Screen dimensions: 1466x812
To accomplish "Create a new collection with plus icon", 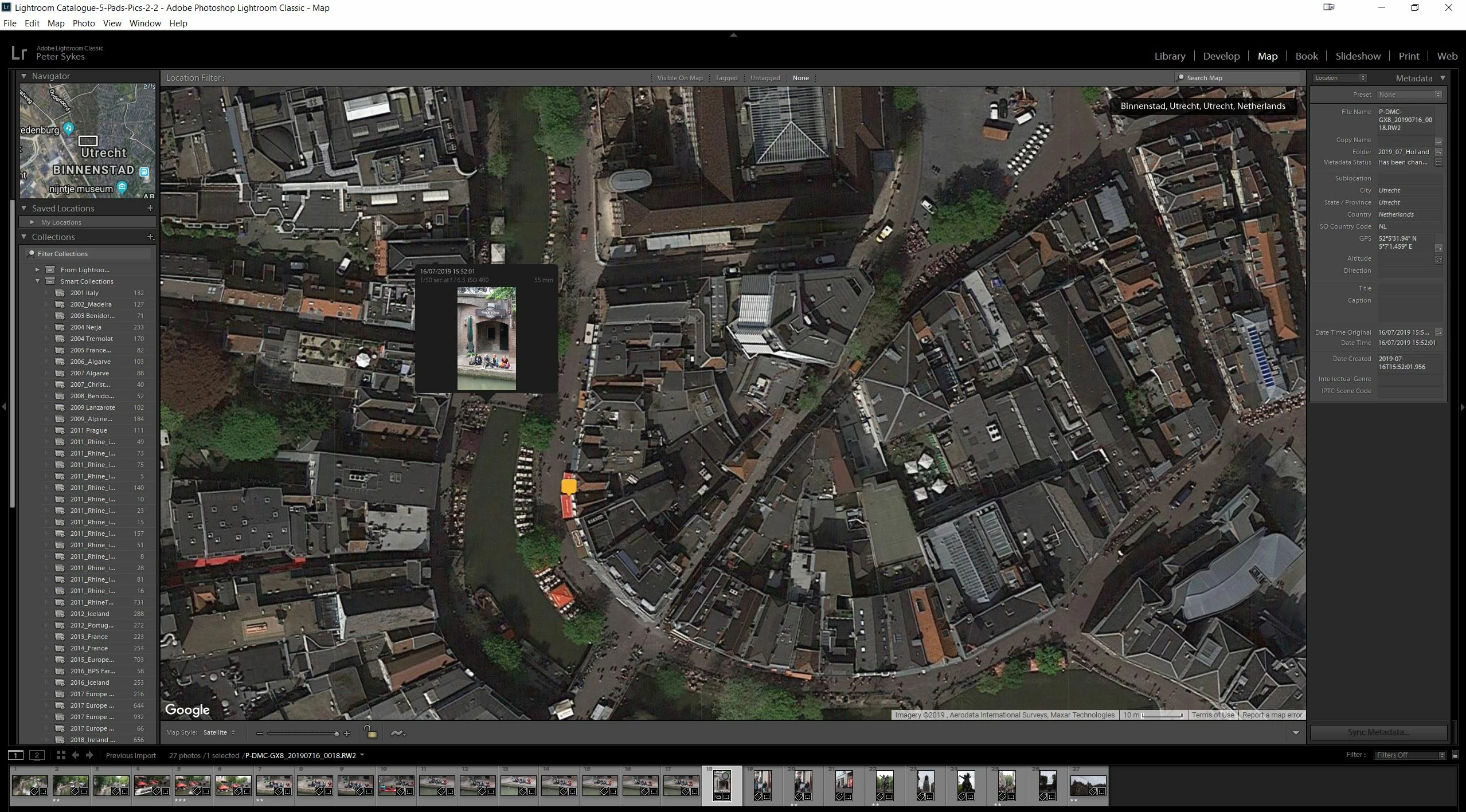I will [x=150, y=237].
